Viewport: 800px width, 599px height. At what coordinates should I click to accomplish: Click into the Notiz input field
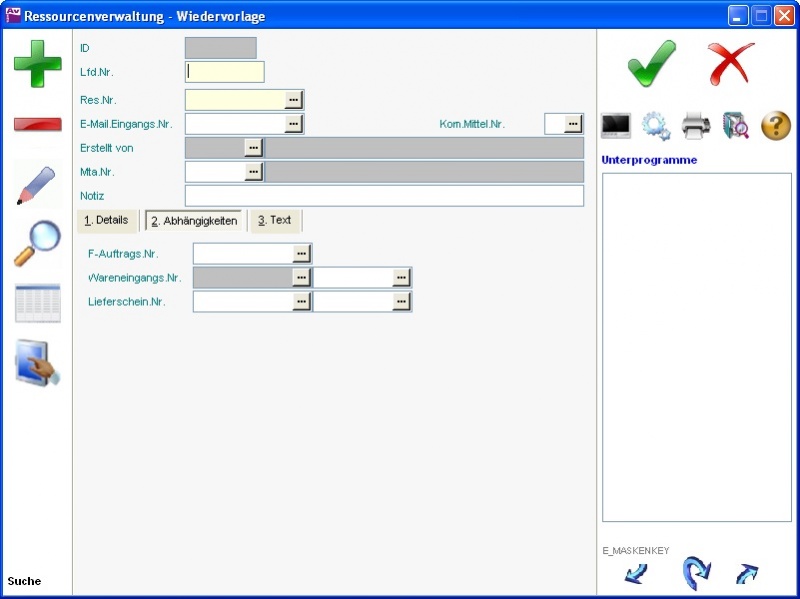point(384,196)
